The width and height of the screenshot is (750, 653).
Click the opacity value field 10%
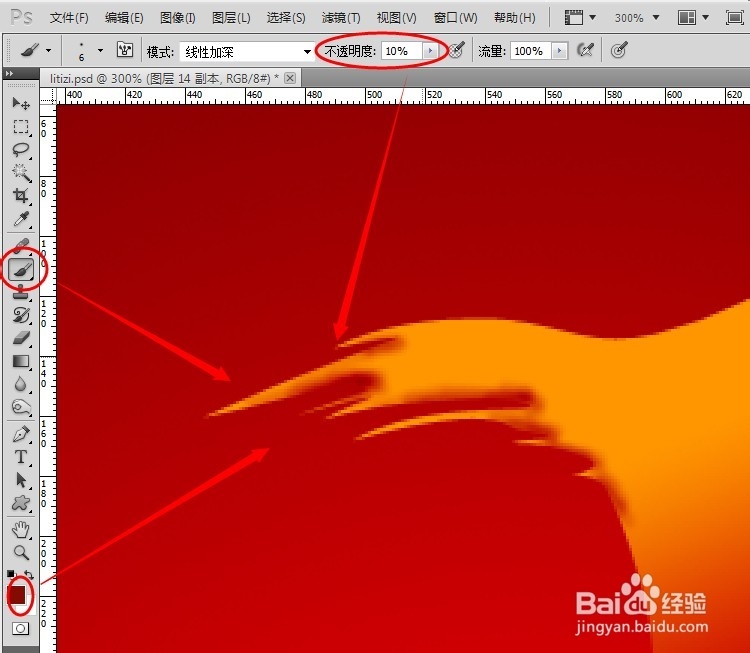pos(401,51)
